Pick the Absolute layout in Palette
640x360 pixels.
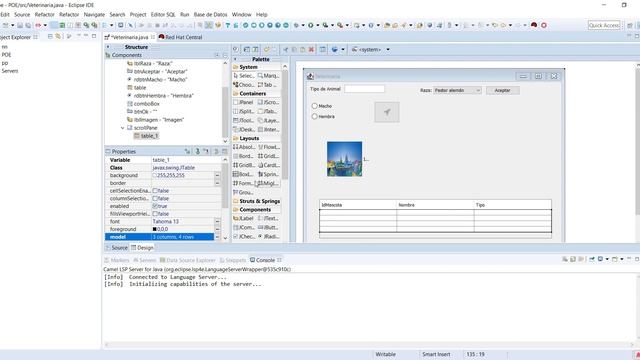coord(244,147)
